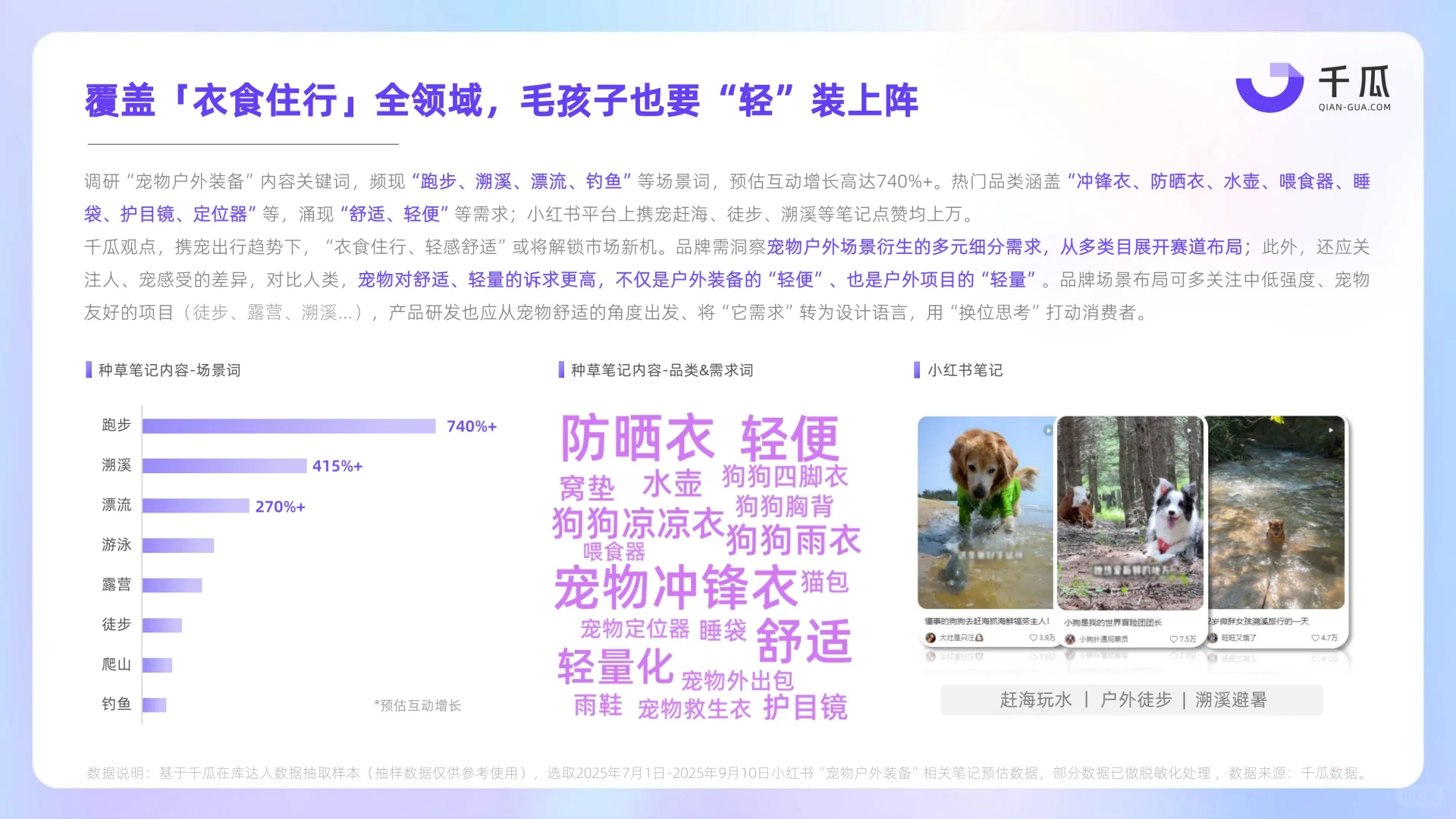Click the 徒步 bar in the chart
Image resolution: width=1456 pixels, height=819 pixels.
click(x=162, y=625)
